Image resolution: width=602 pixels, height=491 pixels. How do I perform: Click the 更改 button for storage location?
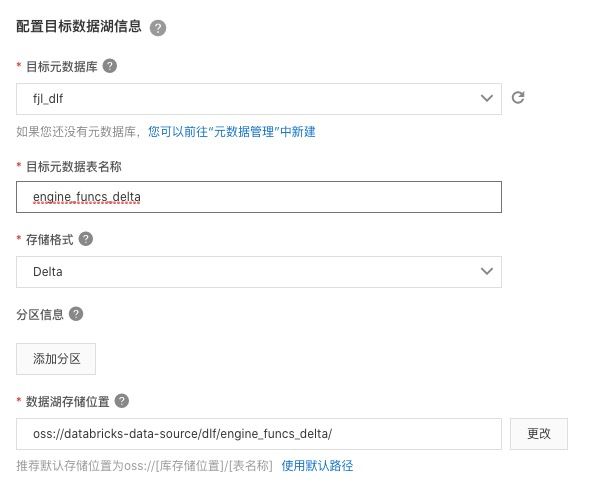coord(539,434)
